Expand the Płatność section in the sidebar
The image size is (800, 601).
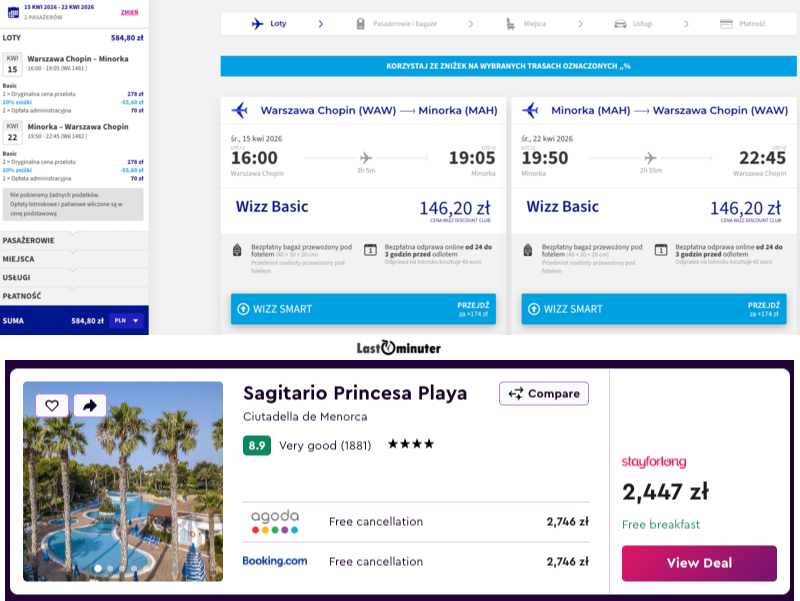(x=74, y=296)
